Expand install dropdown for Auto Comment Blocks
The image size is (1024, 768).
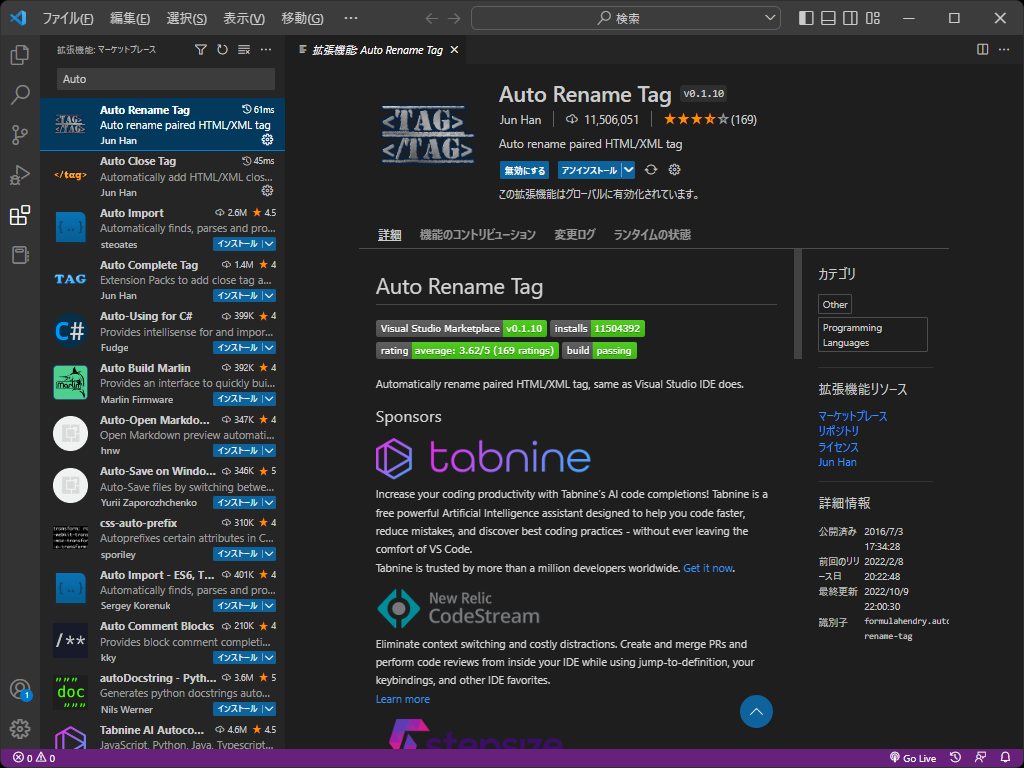269,658
